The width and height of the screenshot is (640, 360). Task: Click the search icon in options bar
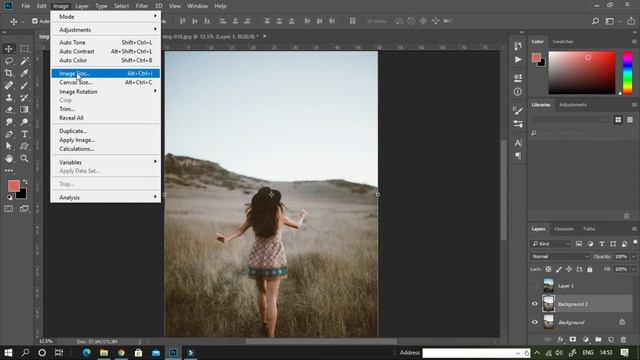point(596,21)
